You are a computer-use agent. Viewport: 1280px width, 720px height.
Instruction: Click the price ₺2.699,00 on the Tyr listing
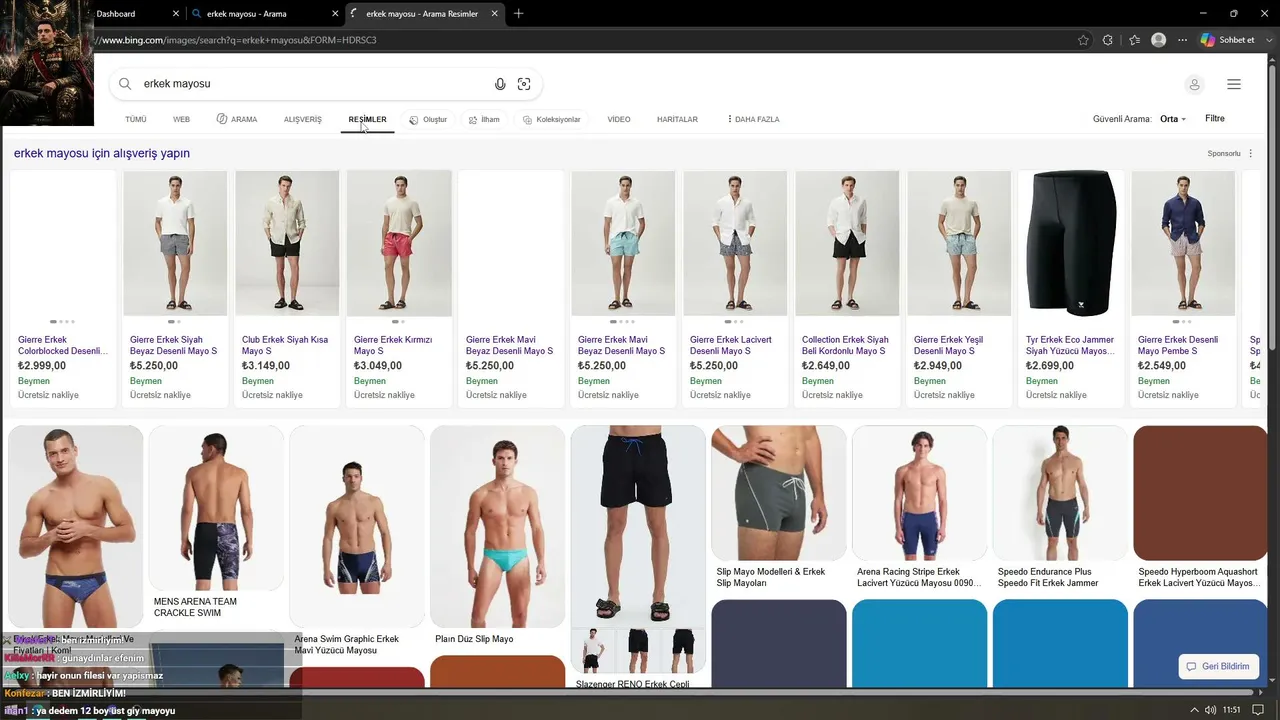1050,366
